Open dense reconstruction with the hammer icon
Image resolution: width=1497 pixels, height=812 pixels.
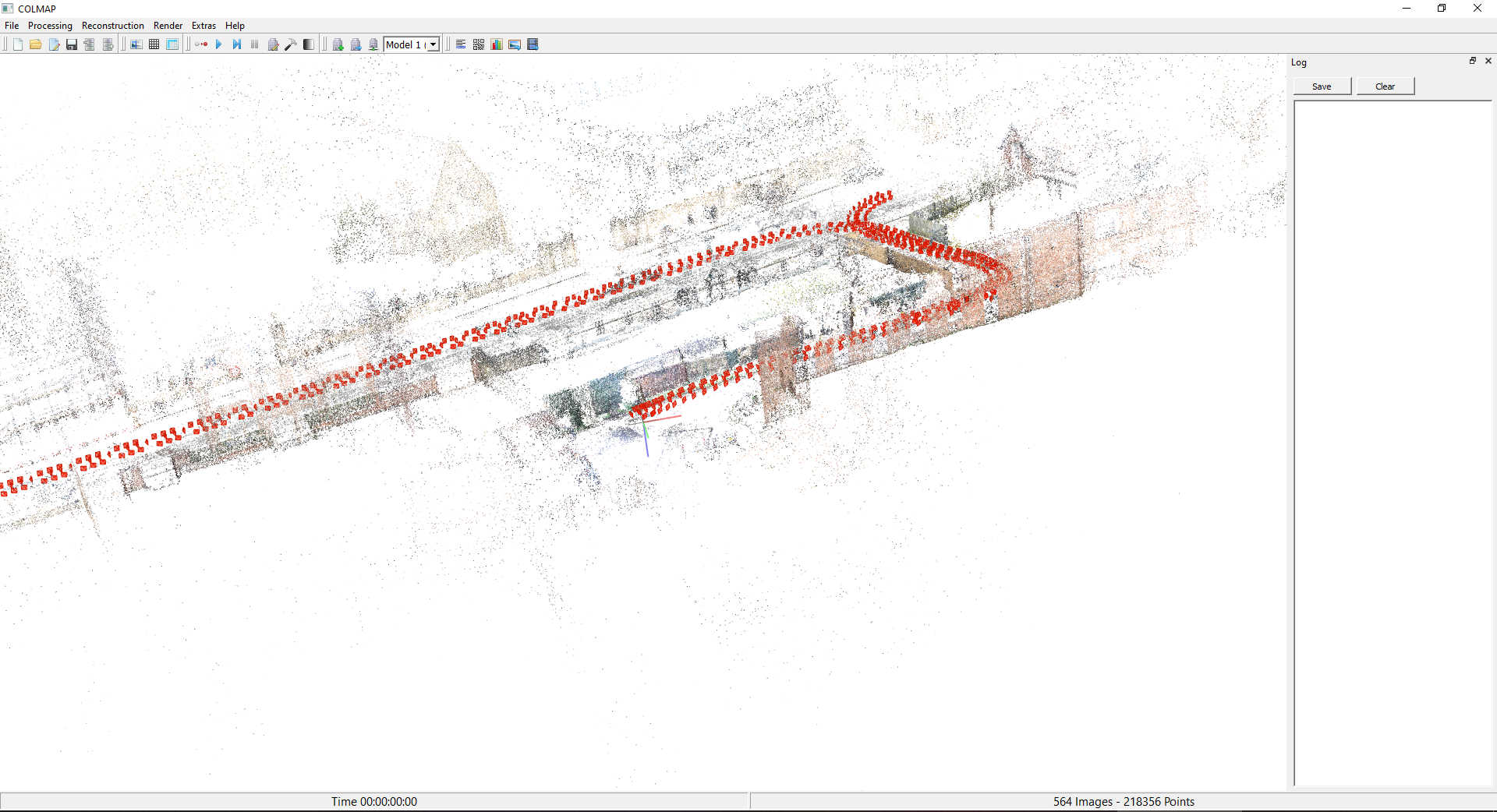pyautogui.click(x=291, y=44)
